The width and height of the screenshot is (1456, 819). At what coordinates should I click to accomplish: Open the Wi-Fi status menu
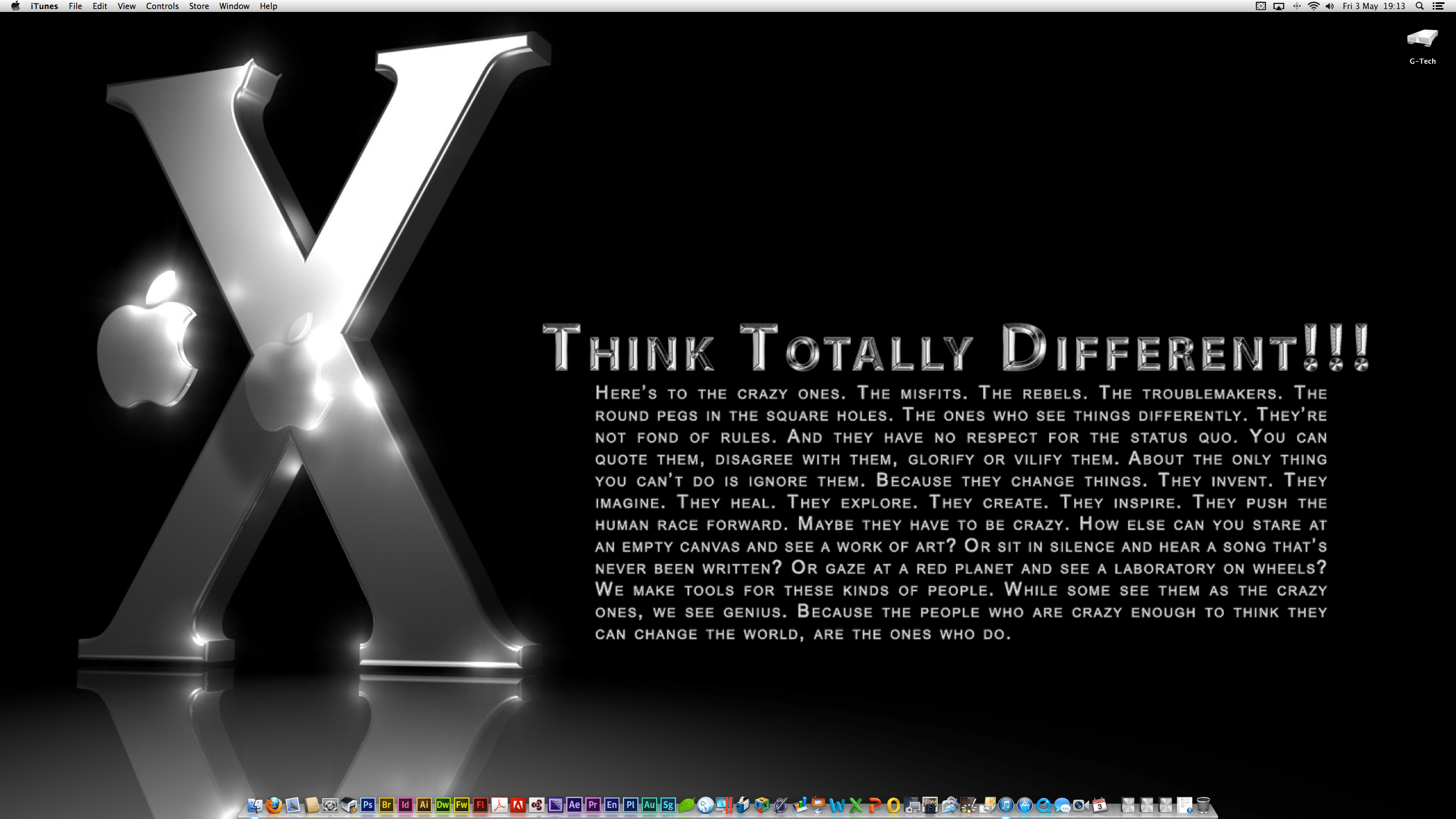[x=1313, y=6]
